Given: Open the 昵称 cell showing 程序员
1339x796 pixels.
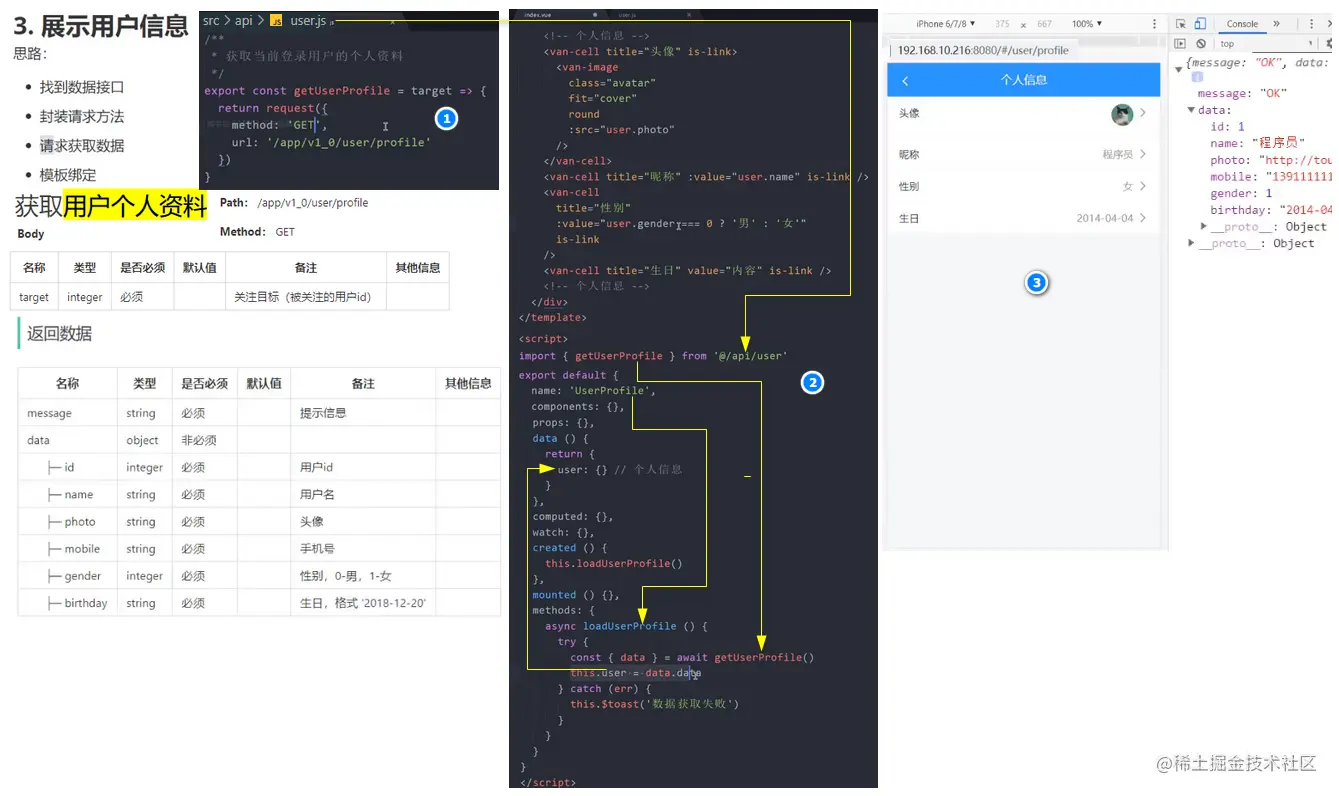Looking at the screenshot, I should 1024,154.
